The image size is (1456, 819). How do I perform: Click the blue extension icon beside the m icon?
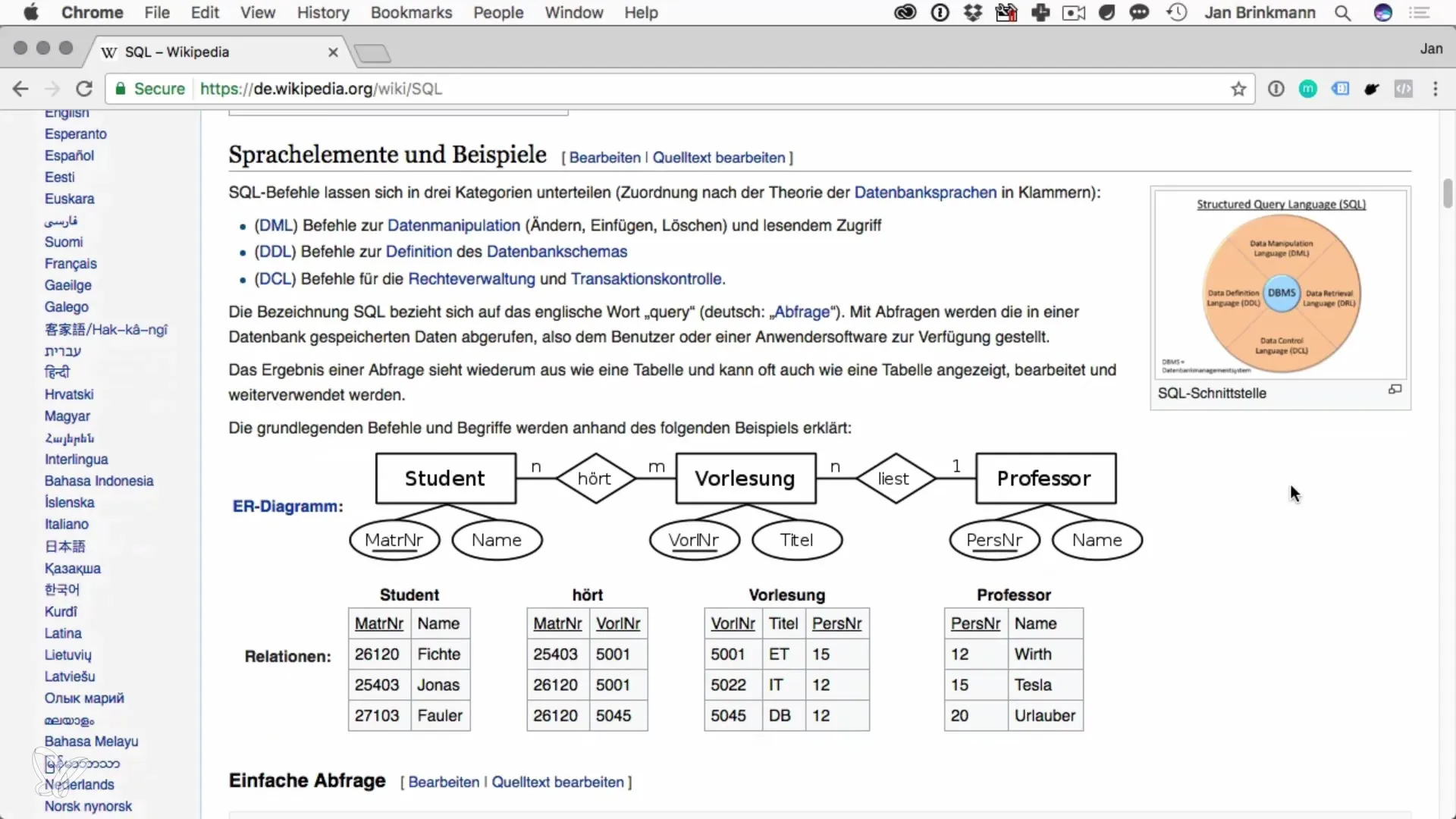(x=1340, y=89)
